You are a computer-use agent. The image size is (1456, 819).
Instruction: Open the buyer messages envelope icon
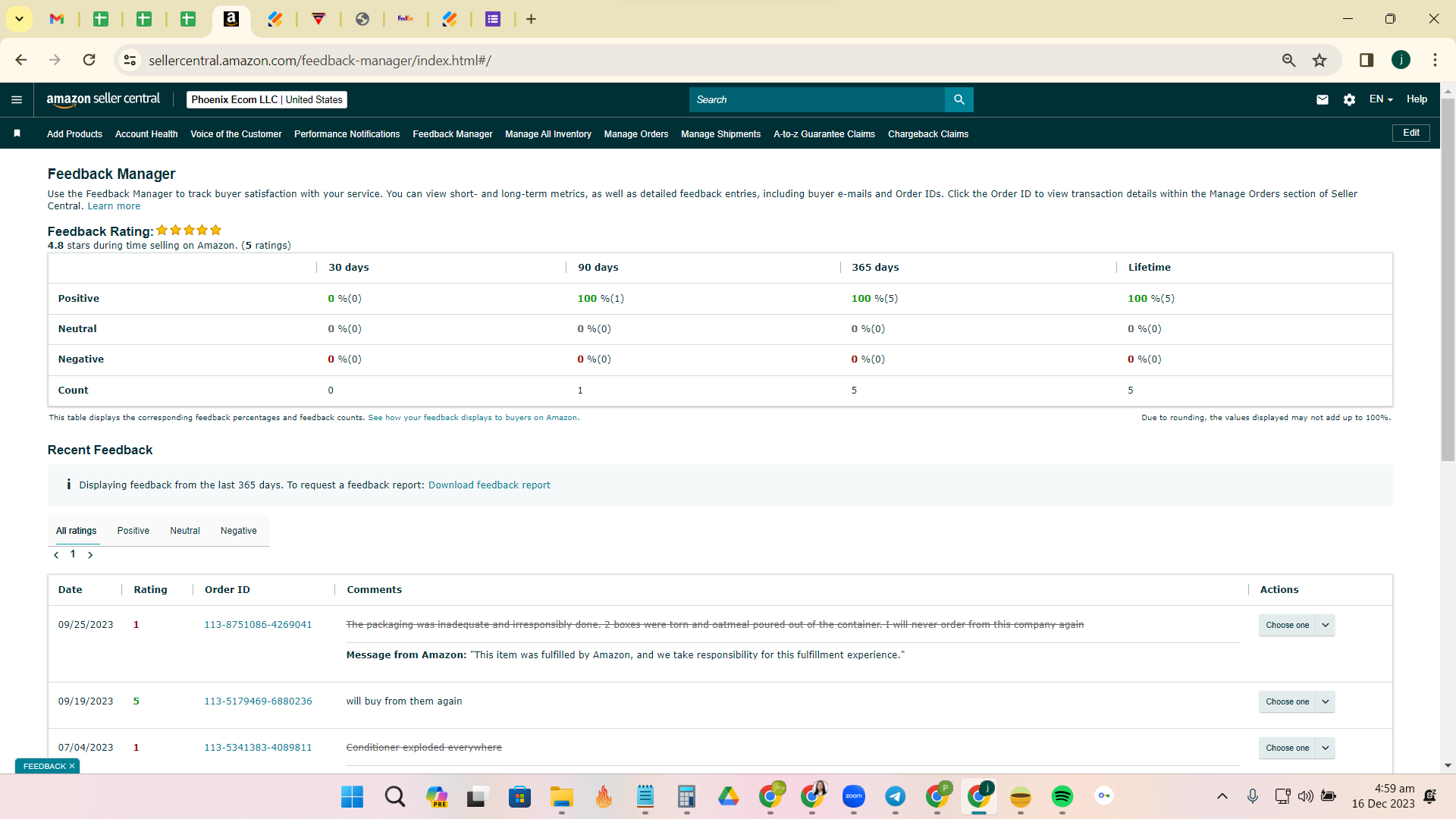click(x=1323, y=99)
